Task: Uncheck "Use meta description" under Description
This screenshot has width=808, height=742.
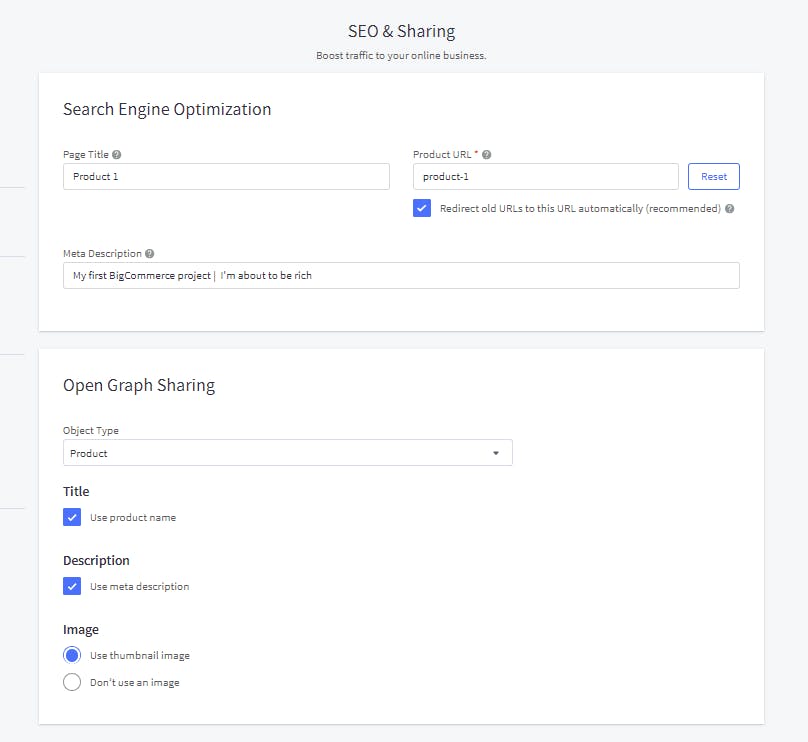Action: (x=72, y=586)
